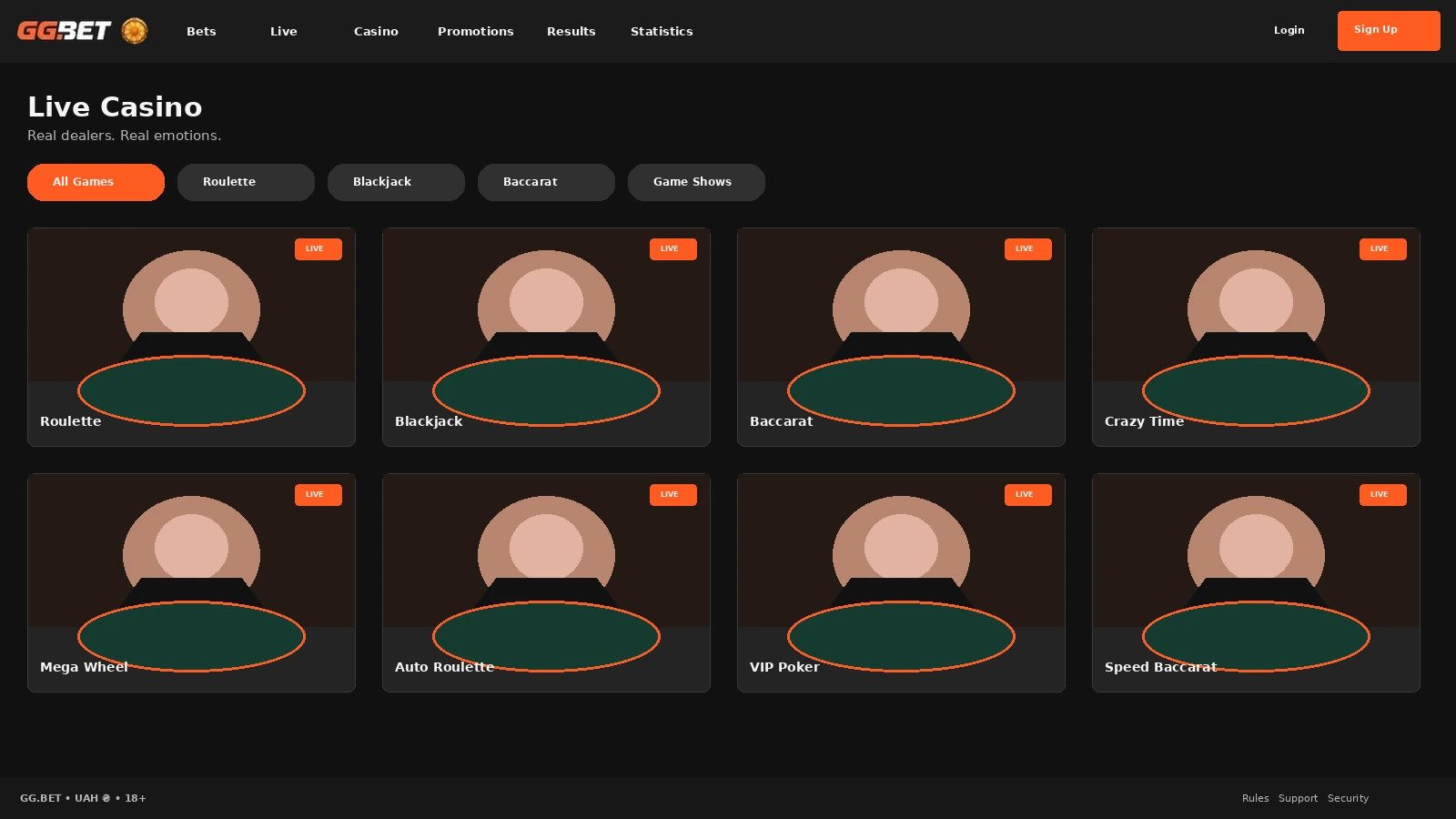This screenshot has height=819, width=1456.
Task: Filter games by Roulette
Action: (x=246, y=182)
